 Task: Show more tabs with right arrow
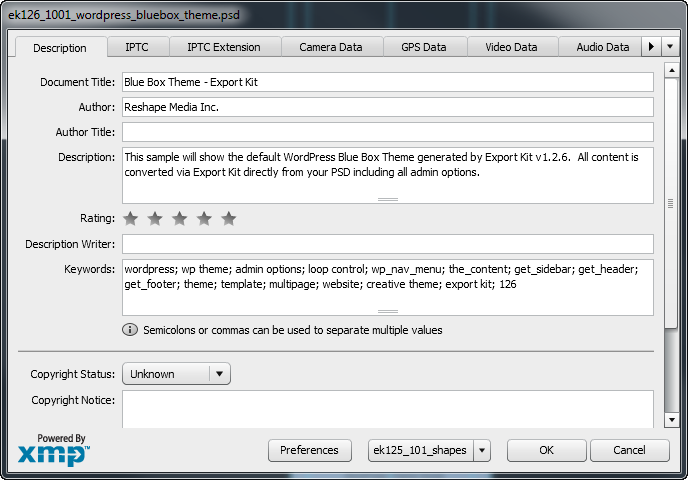pos(651,47)
